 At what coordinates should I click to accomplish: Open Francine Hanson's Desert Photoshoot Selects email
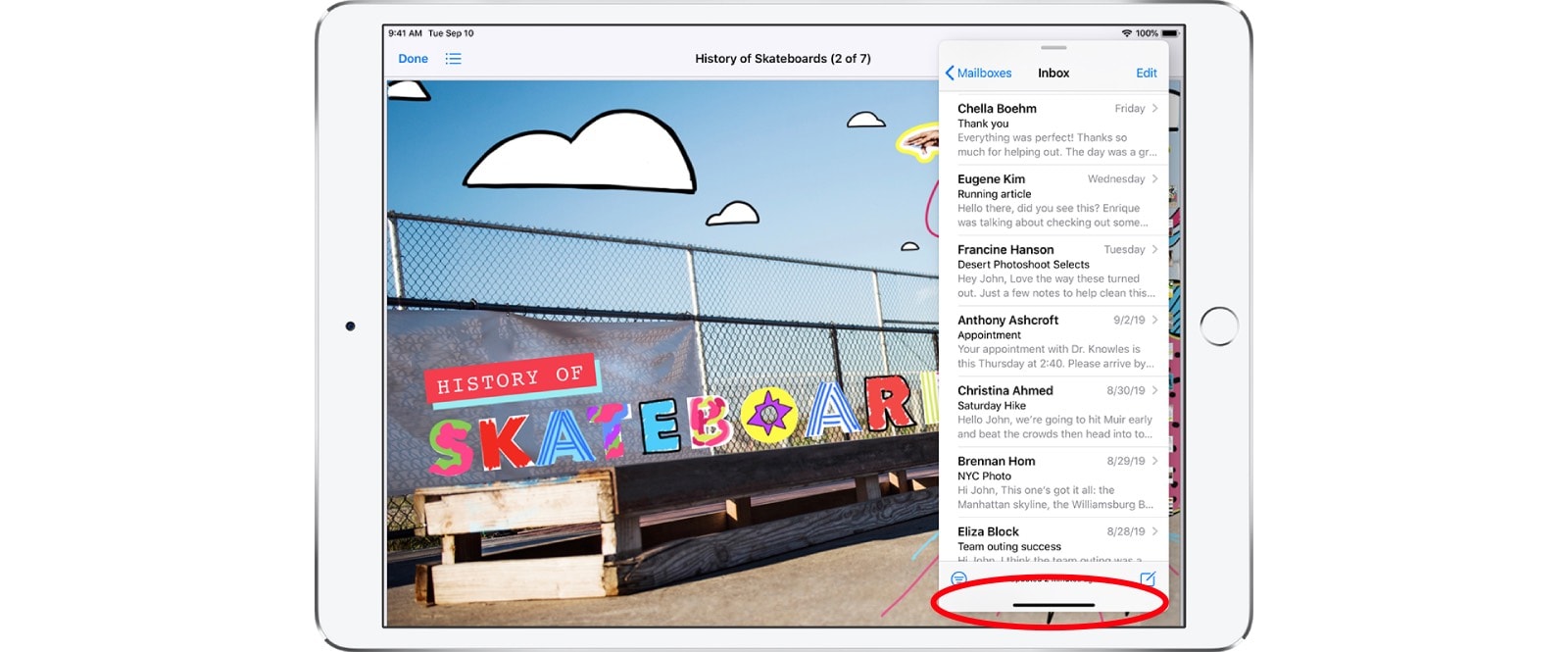pyautogui.click(x=1049, y=271)
